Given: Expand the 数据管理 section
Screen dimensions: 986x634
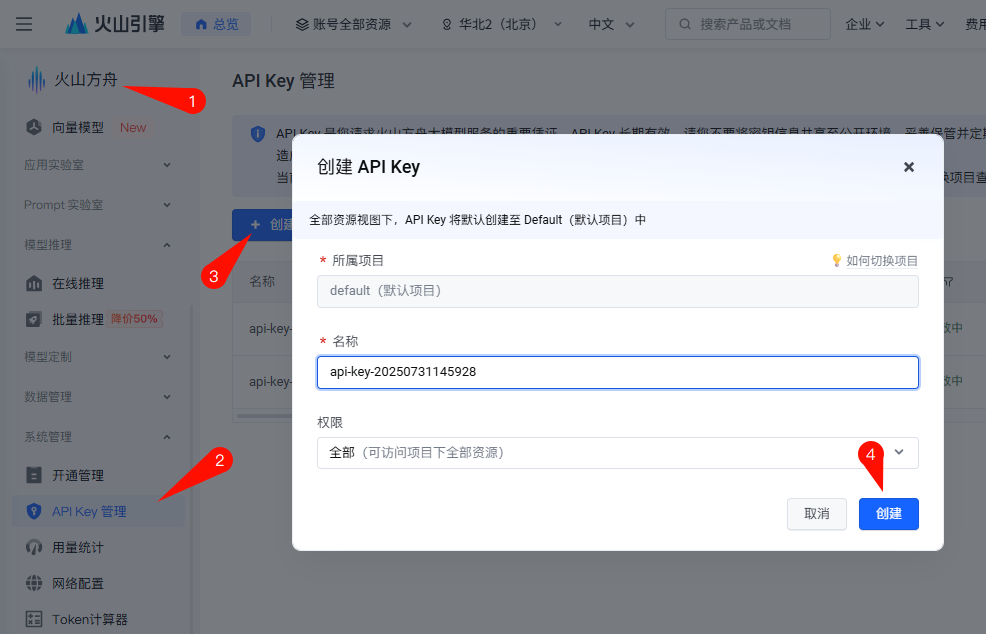Looking at the screenshot, I should coord(97,397).
